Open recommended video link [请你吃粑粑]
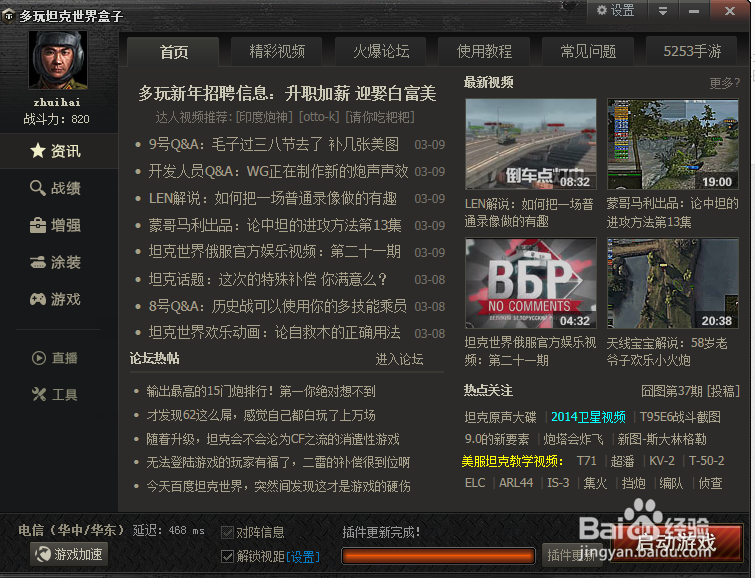The width and height of the screenshot is (755, 578). (x=380, y=117)
